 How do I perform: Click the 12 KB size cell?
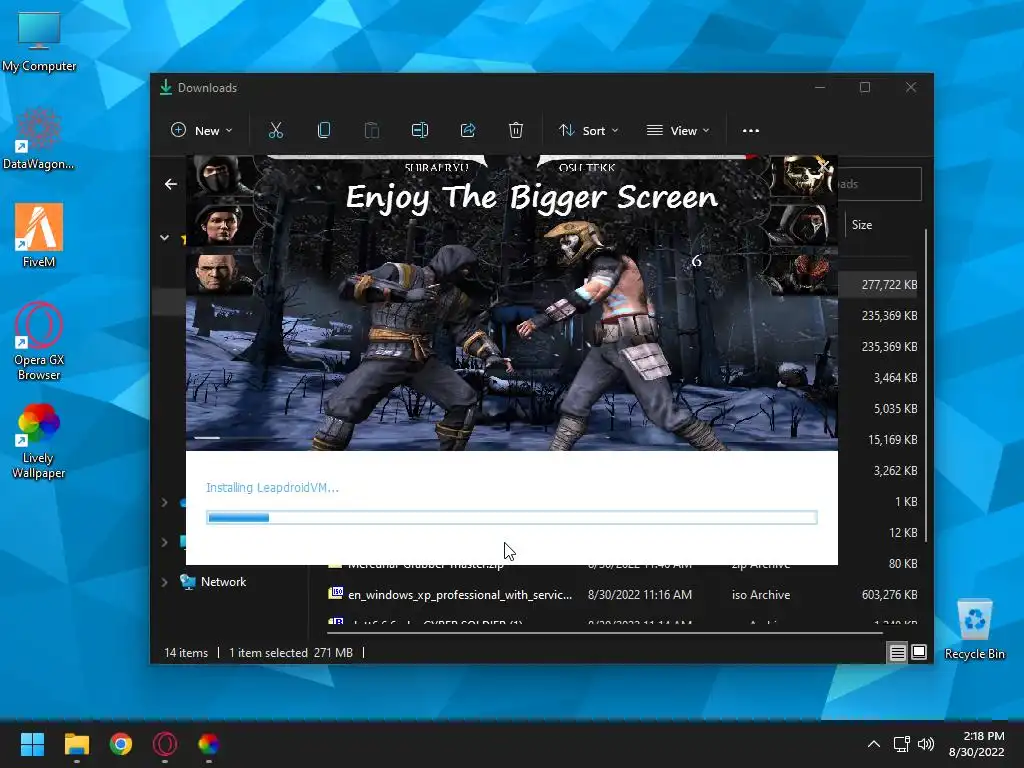point(903,533)
